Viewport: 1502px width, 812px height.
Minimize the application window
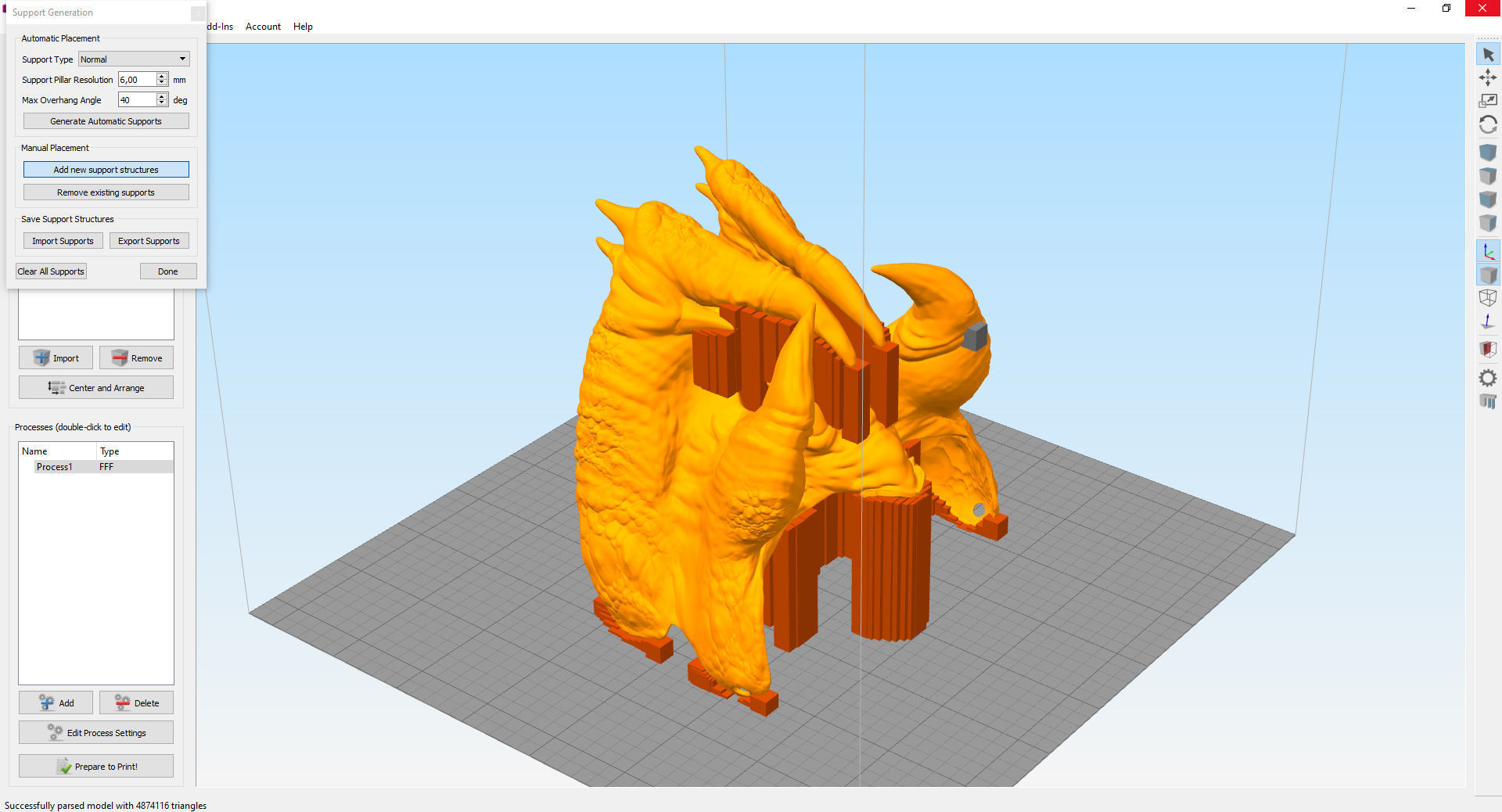pos(1411,8)
